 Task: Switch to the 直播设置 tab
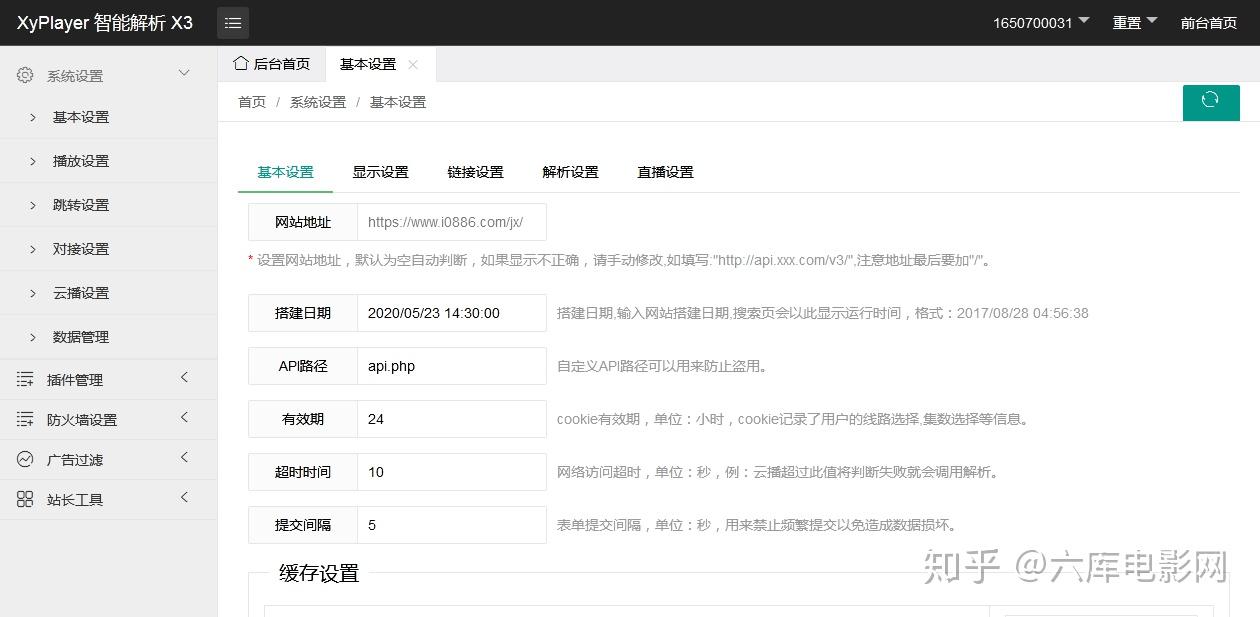click(665, 172)
